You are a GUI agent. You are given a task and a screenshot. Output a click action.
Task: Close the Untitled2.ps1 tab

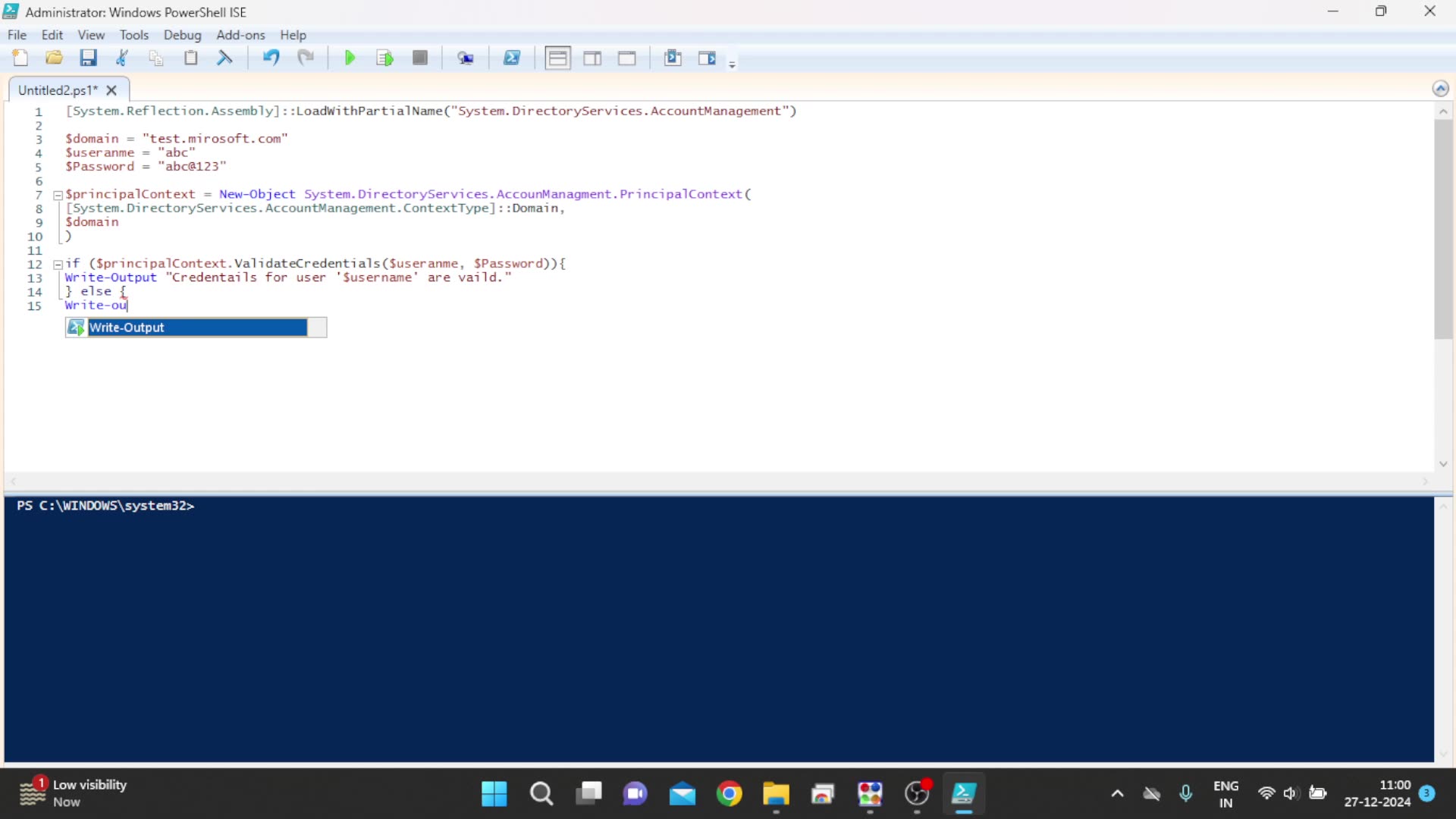pos(111,90)
